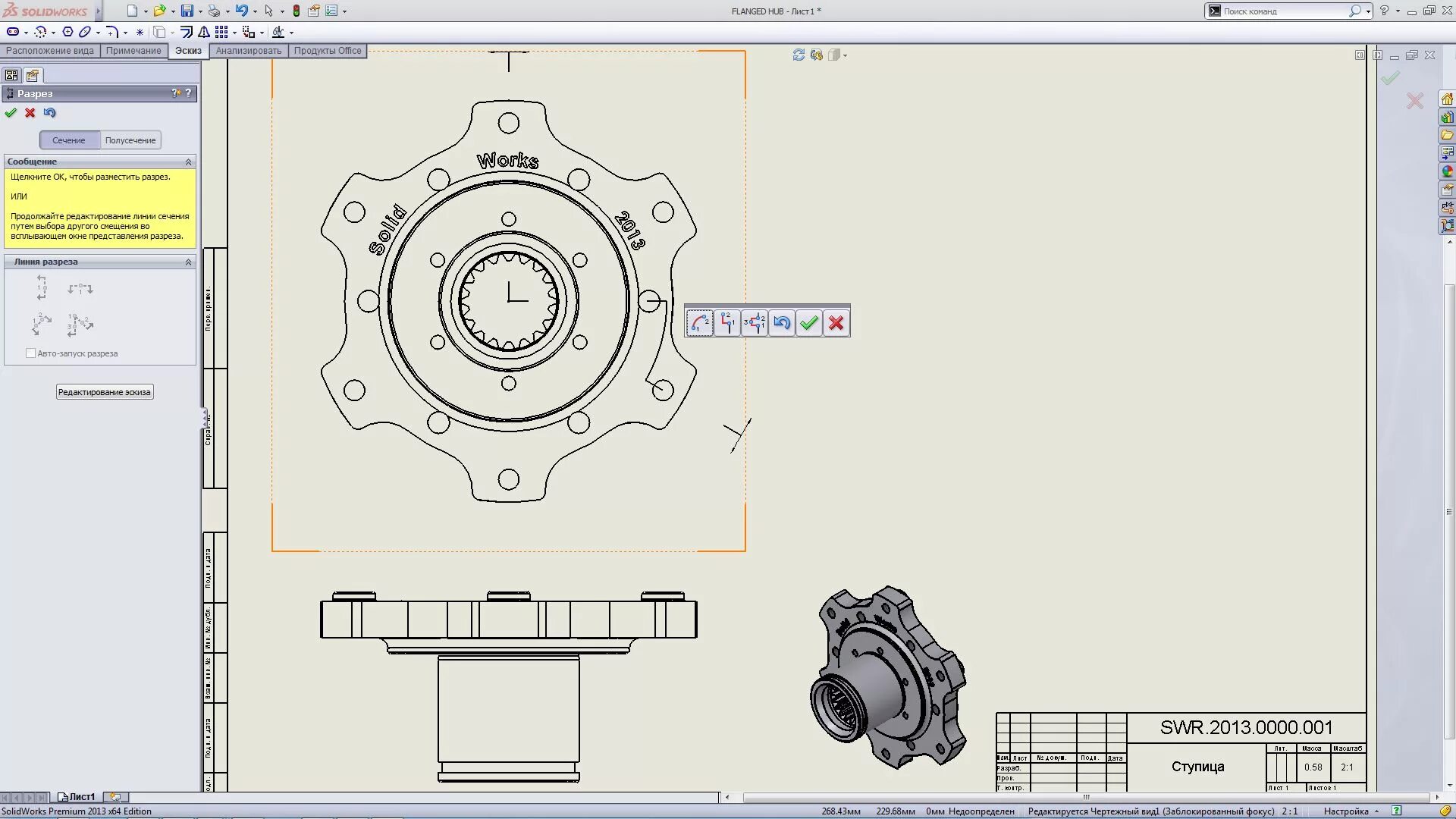Click the Linear Sketch Pattern grid icon
The height and width of the screenshot is (819, 1456).
pos(221,32)
